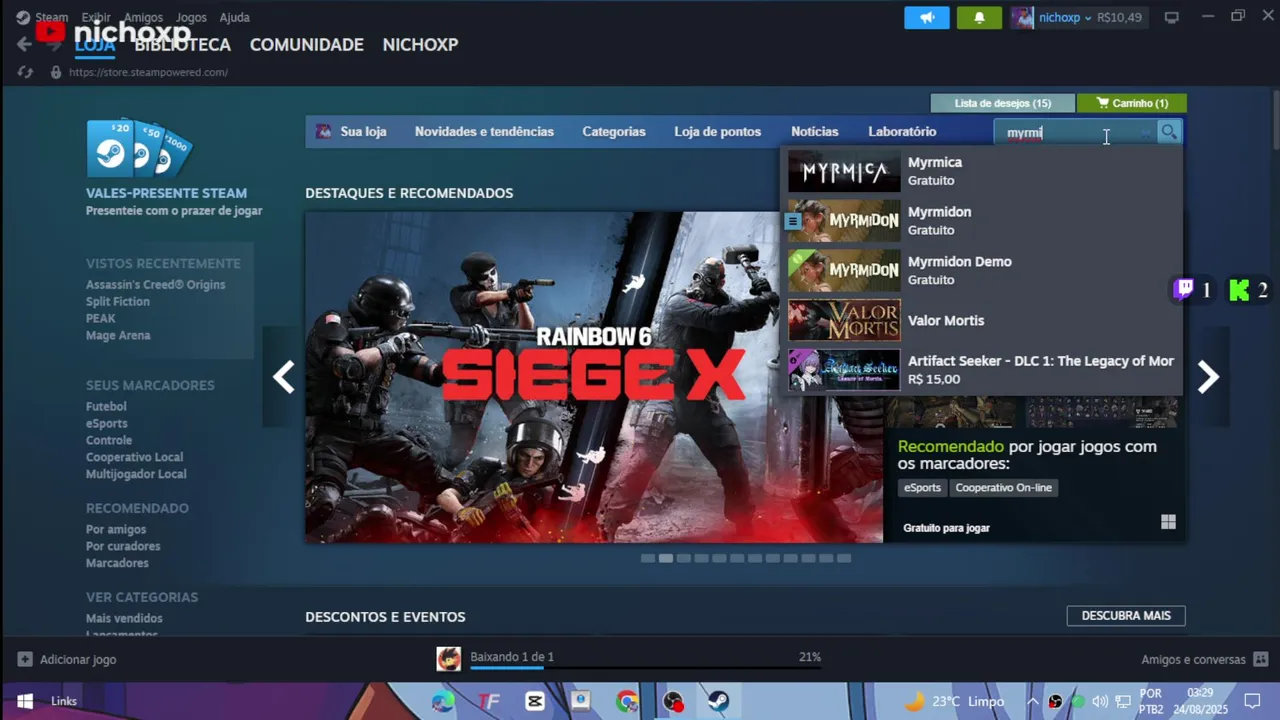Viewport: 1280px width, 720px height.
Task: Expand the nichoxp account dropdown
Action: pos(1088,18)
